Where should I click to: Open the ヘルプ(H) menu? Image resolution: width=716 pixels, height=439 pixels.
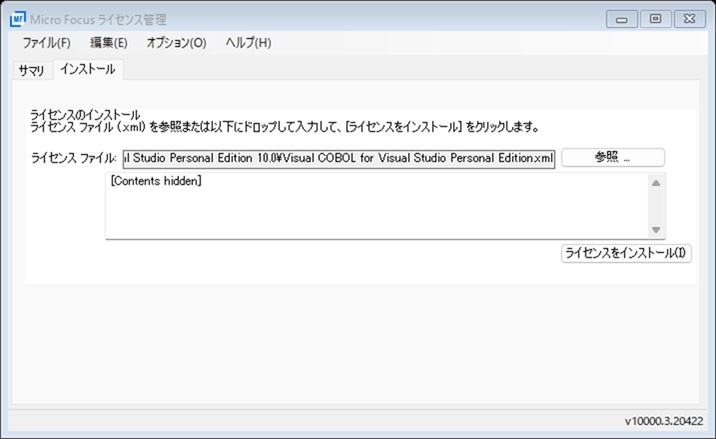pyautogui.click(x=248, y=43)
